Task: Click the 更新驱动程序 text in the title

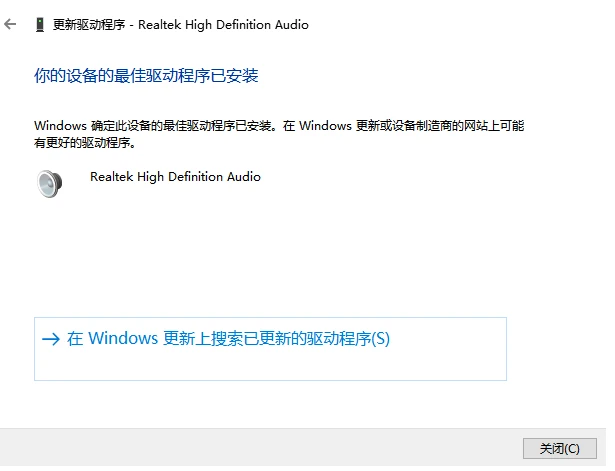Action: pos(89,25)
